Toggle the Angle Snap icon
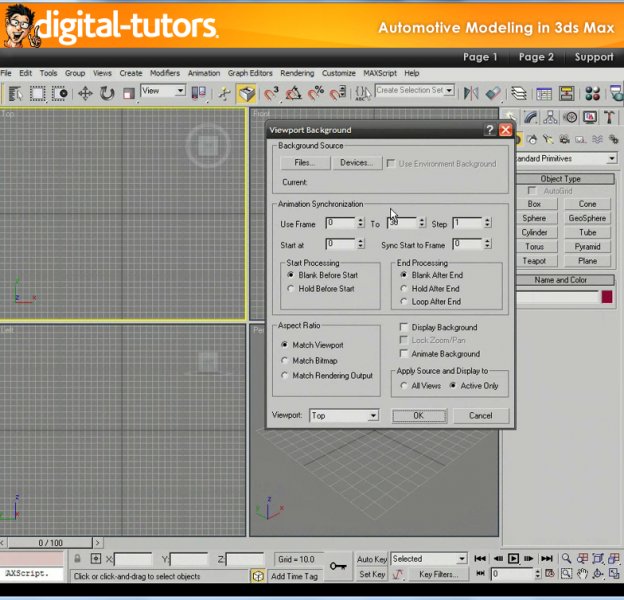This screenshot has height=600, width=624. pyautogui.click(x=294, y=94)
